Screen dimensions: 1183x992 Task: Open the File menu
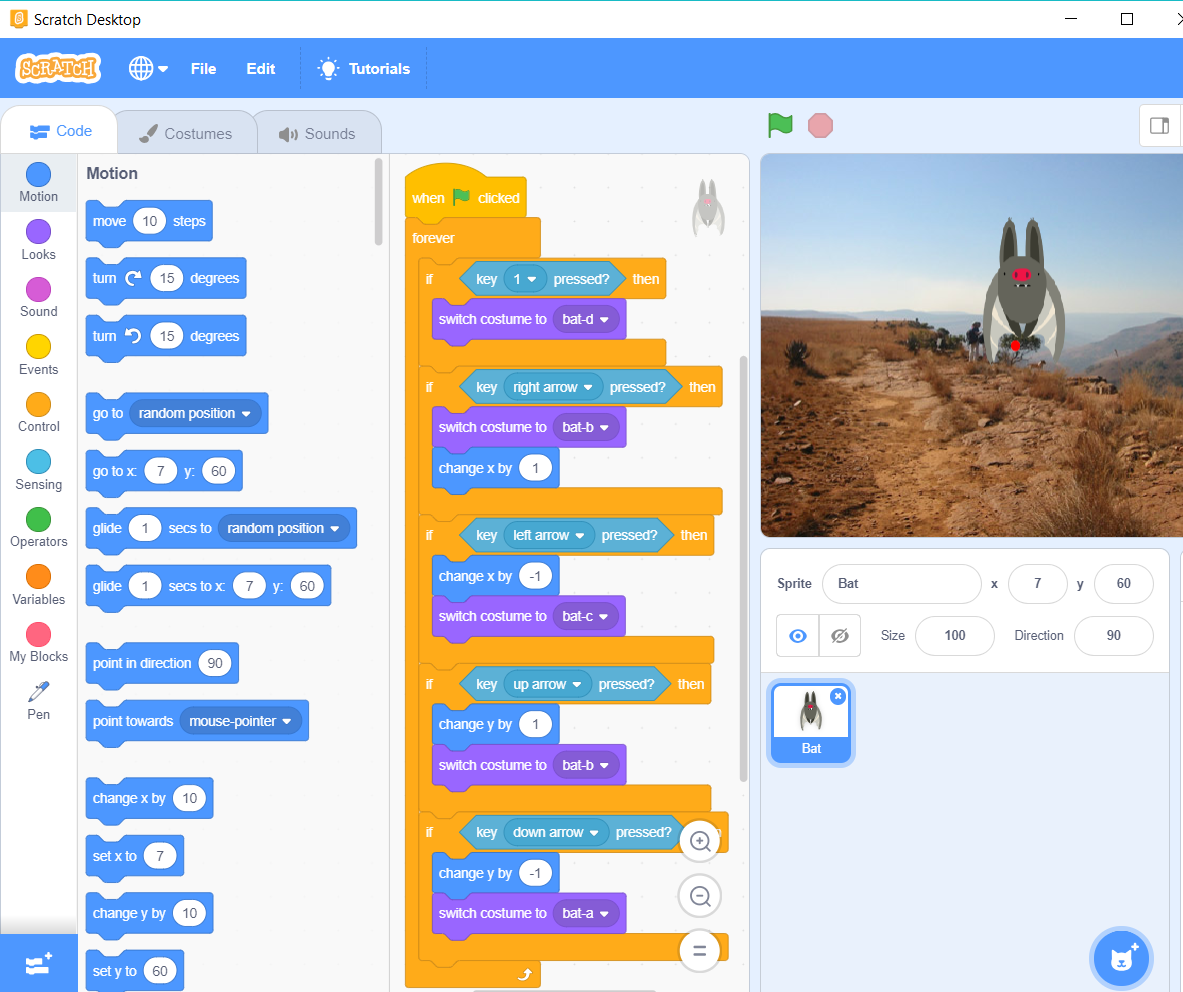[203, 68]
